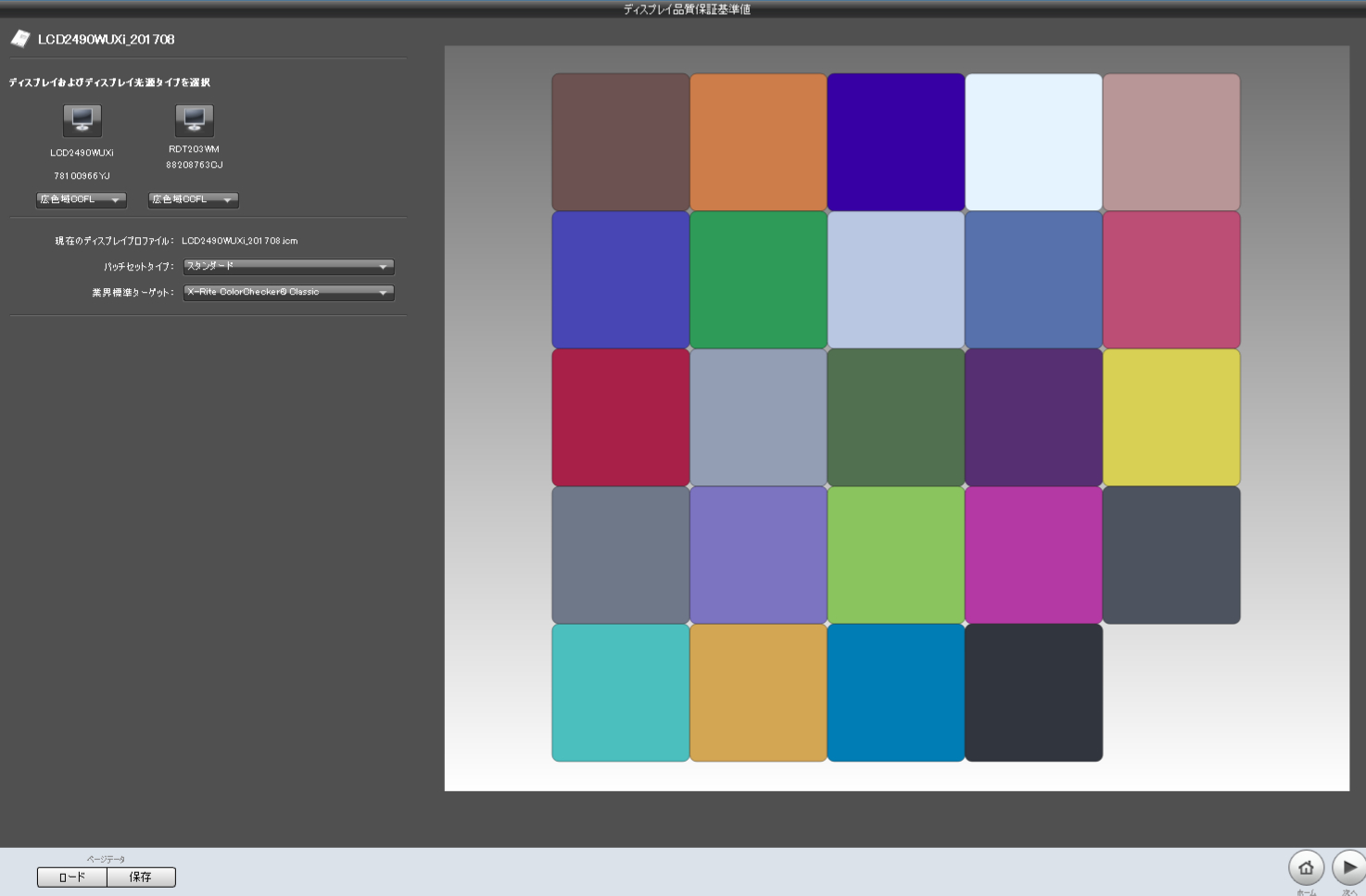Click the Home icon button
1366x896 pixels.
(1306, 868)
